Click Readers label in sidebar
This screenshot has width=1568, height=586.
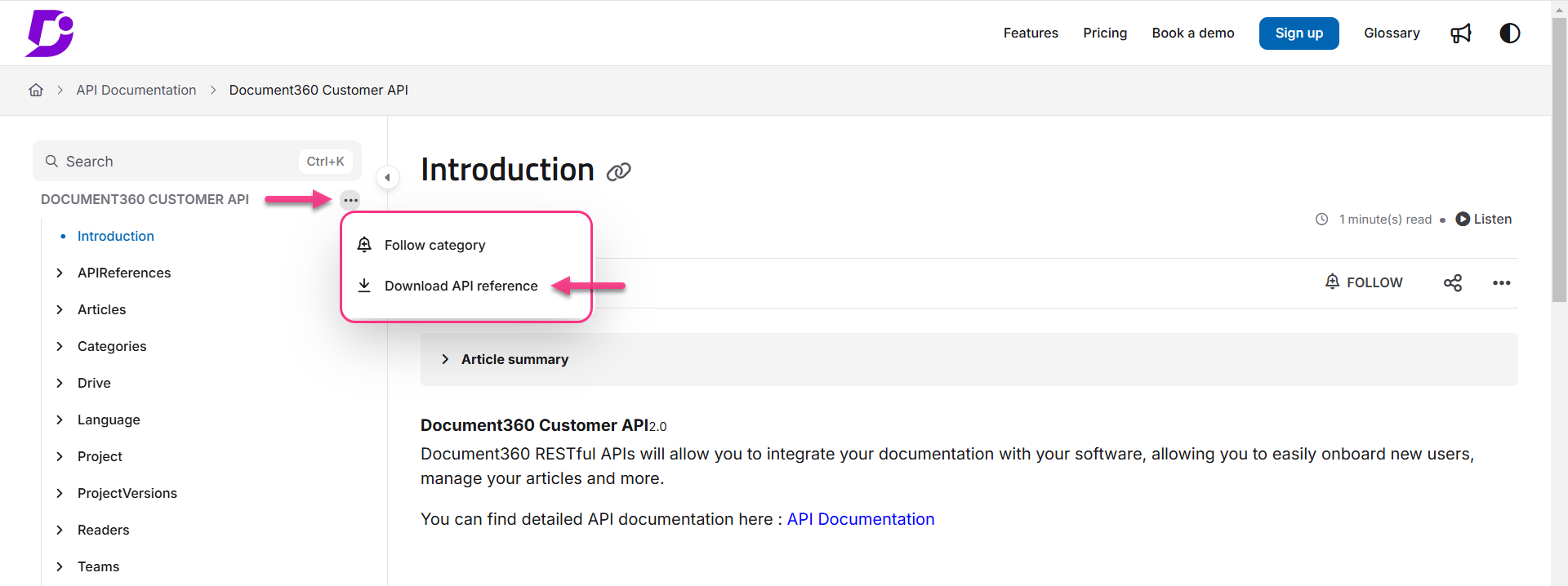[103, 530]
